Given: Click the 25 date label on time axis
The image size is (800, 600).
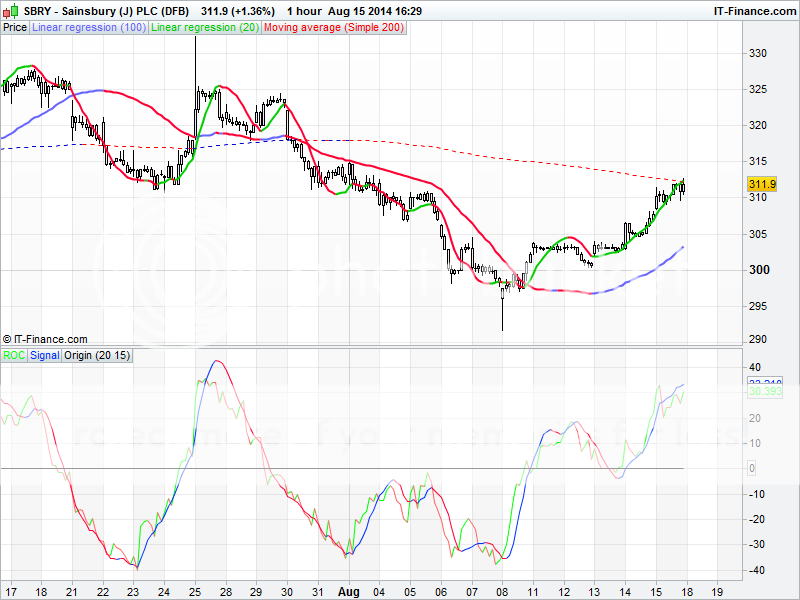Looking at the screenshot, I should 195,592.
